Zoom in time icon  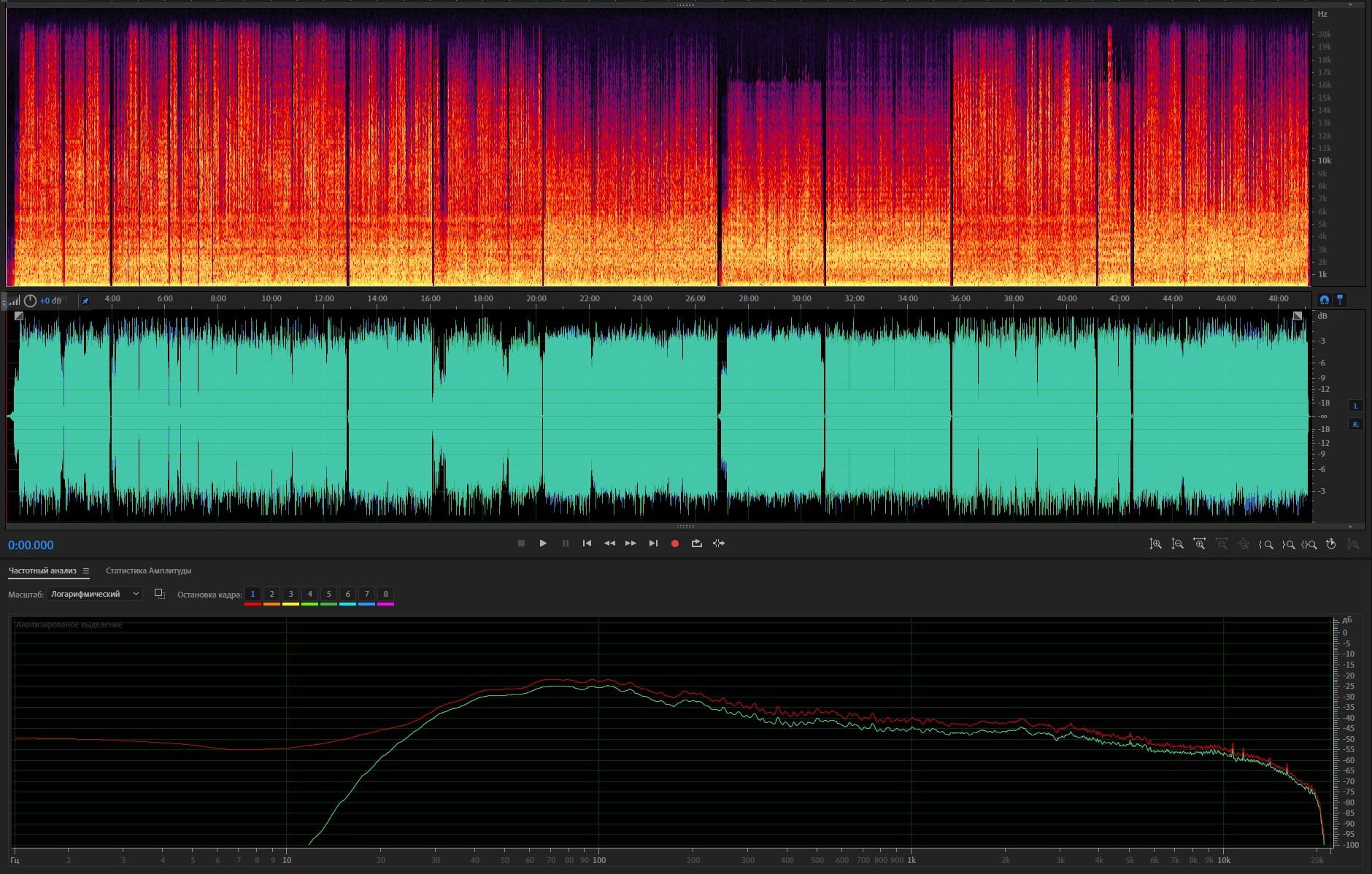1199,544
